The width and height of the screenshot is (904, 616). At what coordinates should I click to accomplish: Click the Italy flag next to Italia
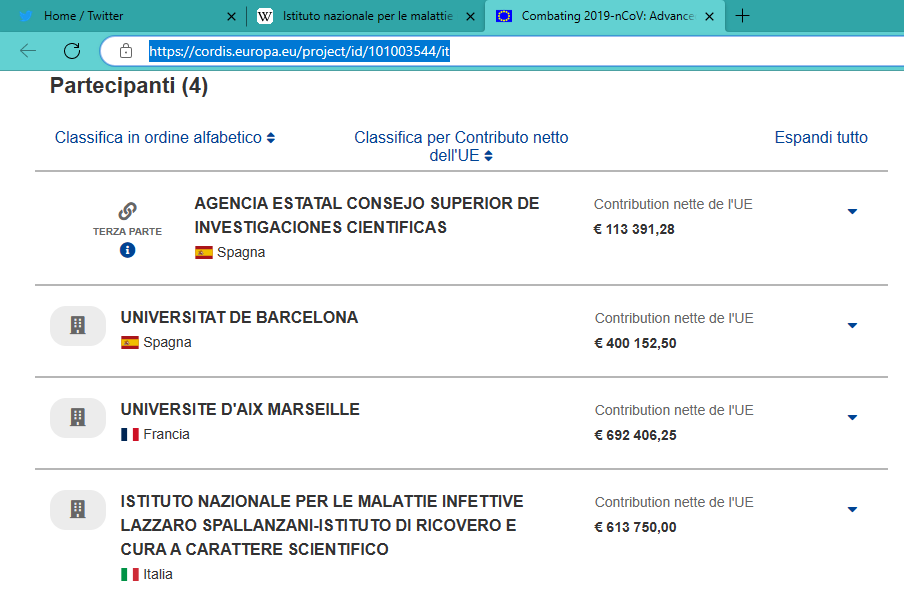click(130, 574)
